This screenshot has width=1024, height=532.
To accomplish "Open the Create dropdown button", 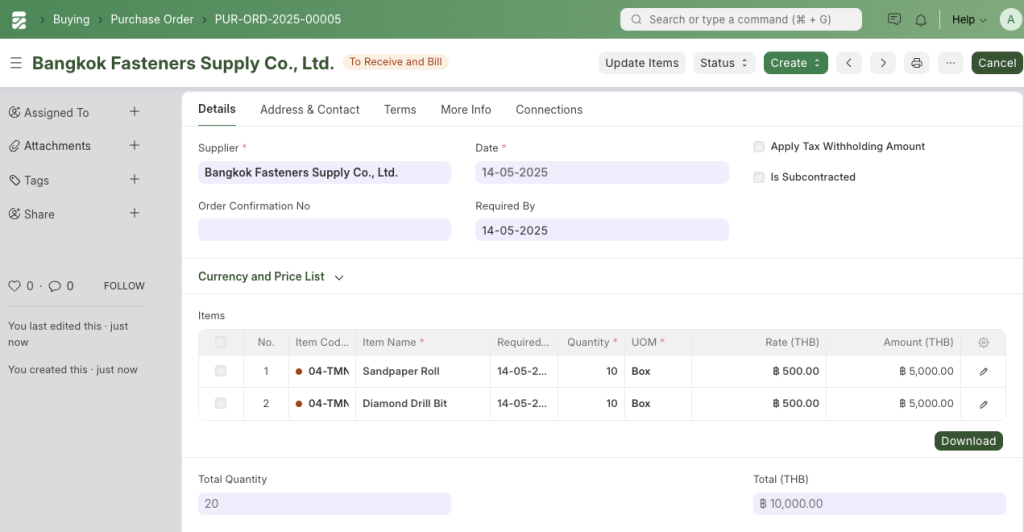I will pos(795,63).
